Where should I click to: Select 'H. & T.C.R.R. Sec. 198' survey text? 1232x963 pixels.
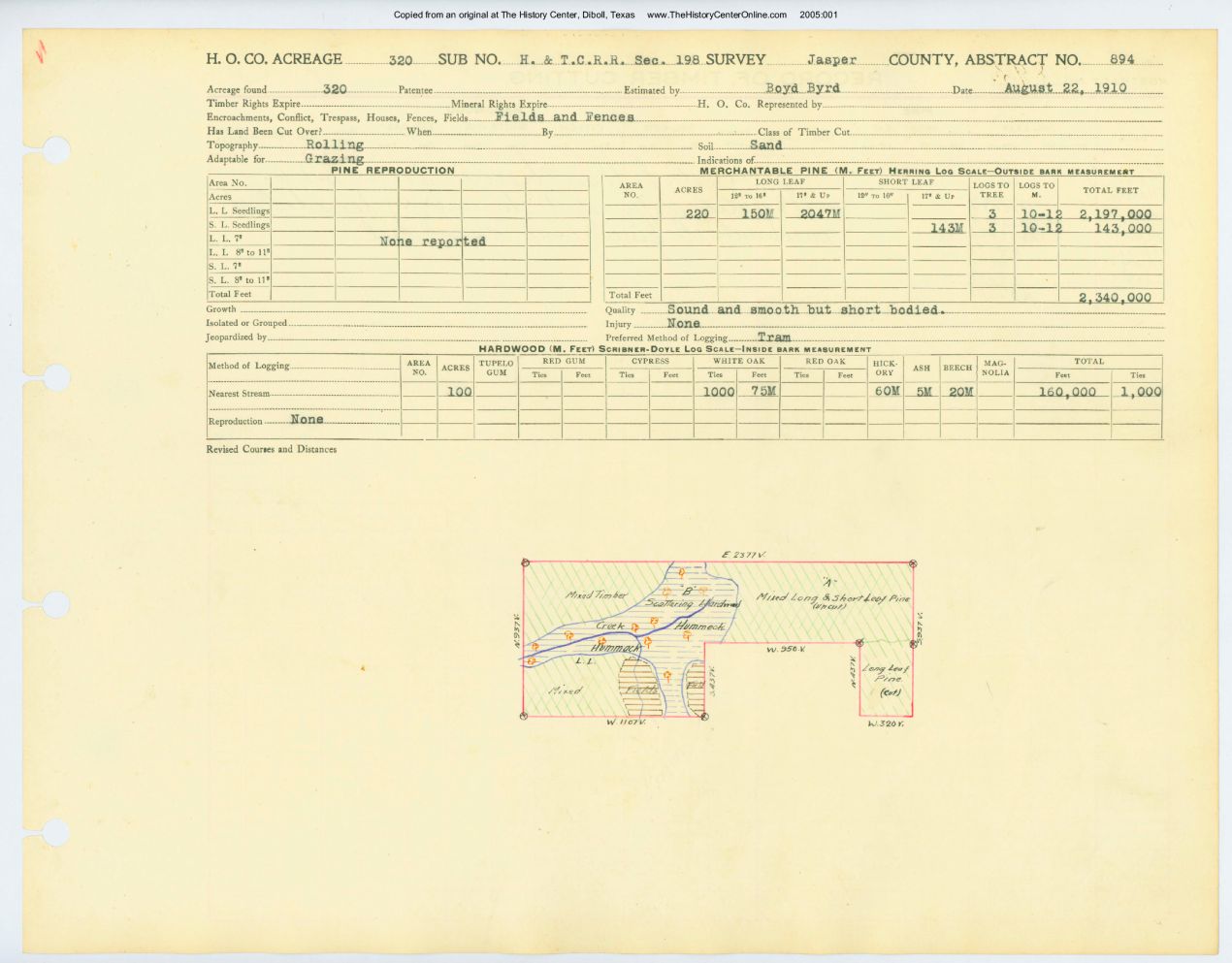609,60
